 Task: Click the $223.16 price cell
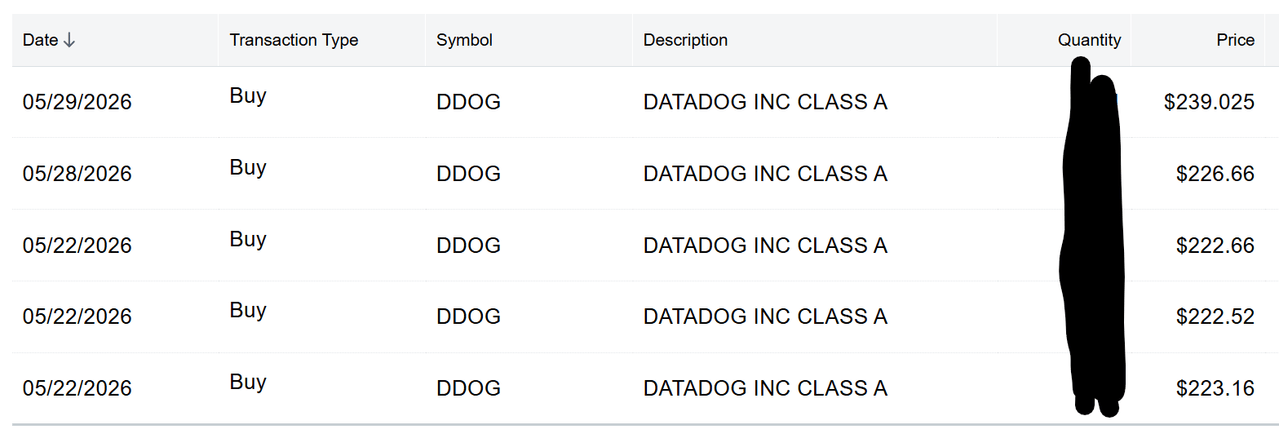(x=1215, y=388)
